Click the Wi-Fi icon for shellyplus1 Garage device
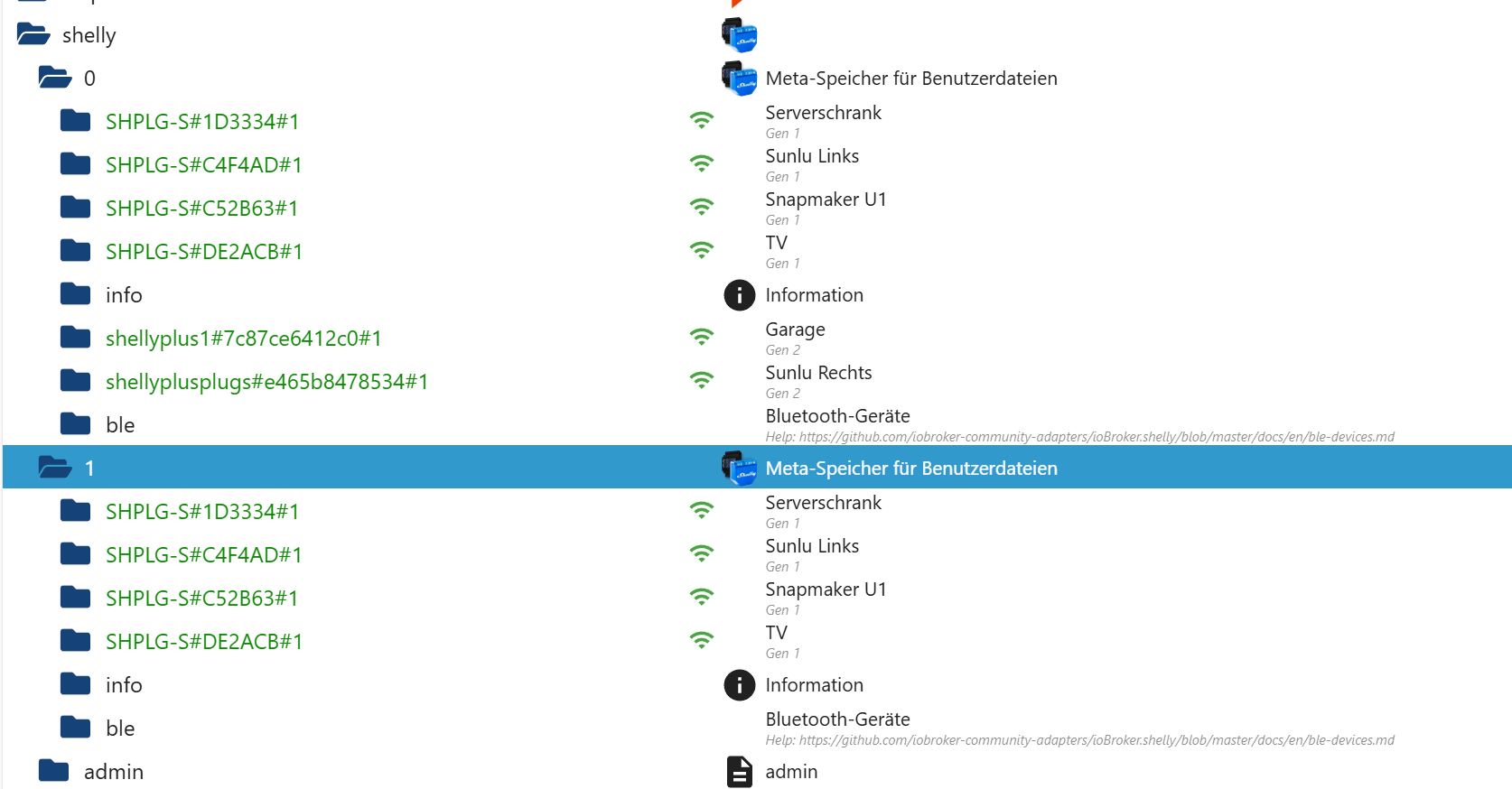The width and height of the screenshot is (1512, 789). click(702, 337)
